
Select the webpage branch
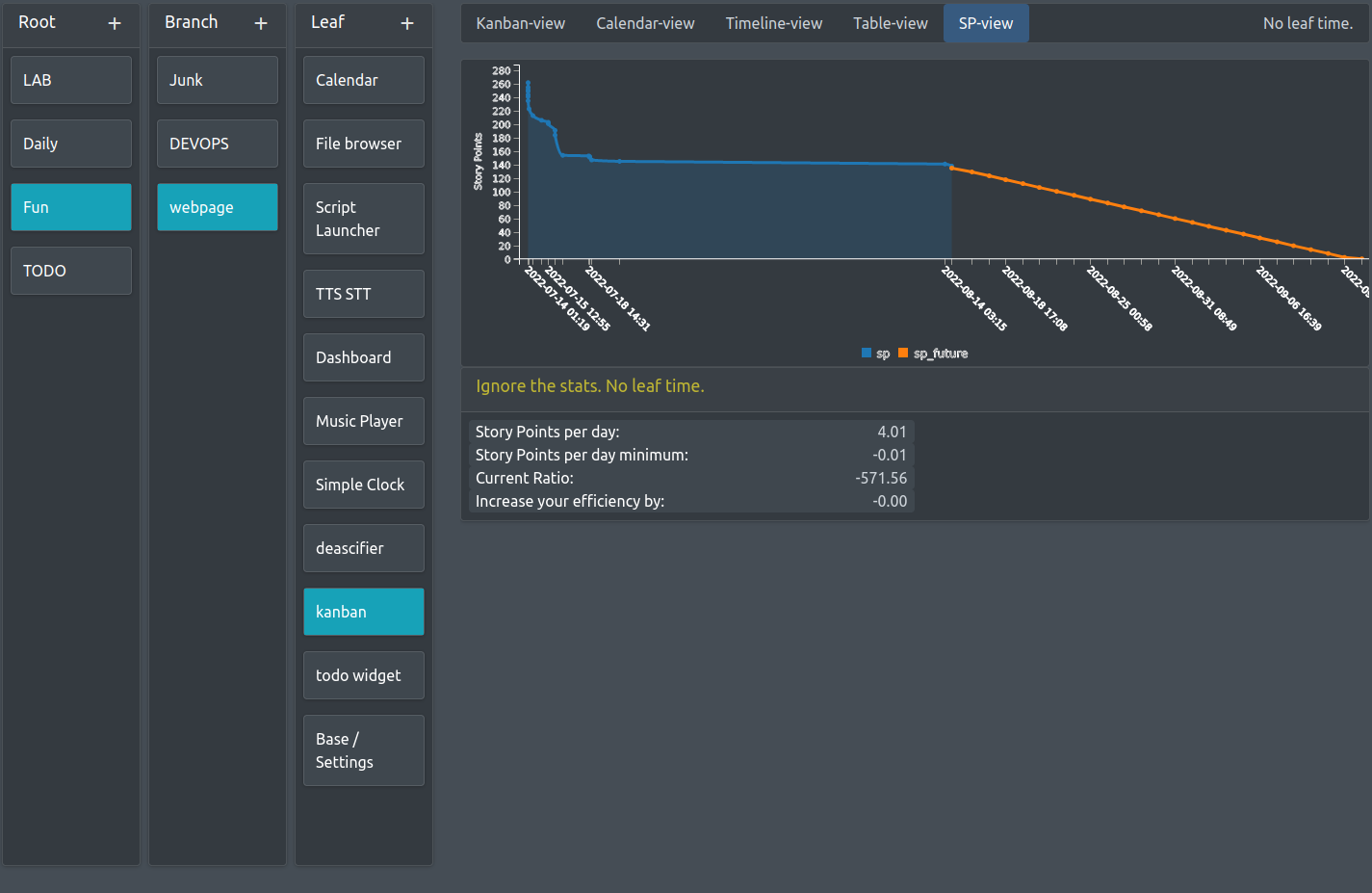pos(218,207)
